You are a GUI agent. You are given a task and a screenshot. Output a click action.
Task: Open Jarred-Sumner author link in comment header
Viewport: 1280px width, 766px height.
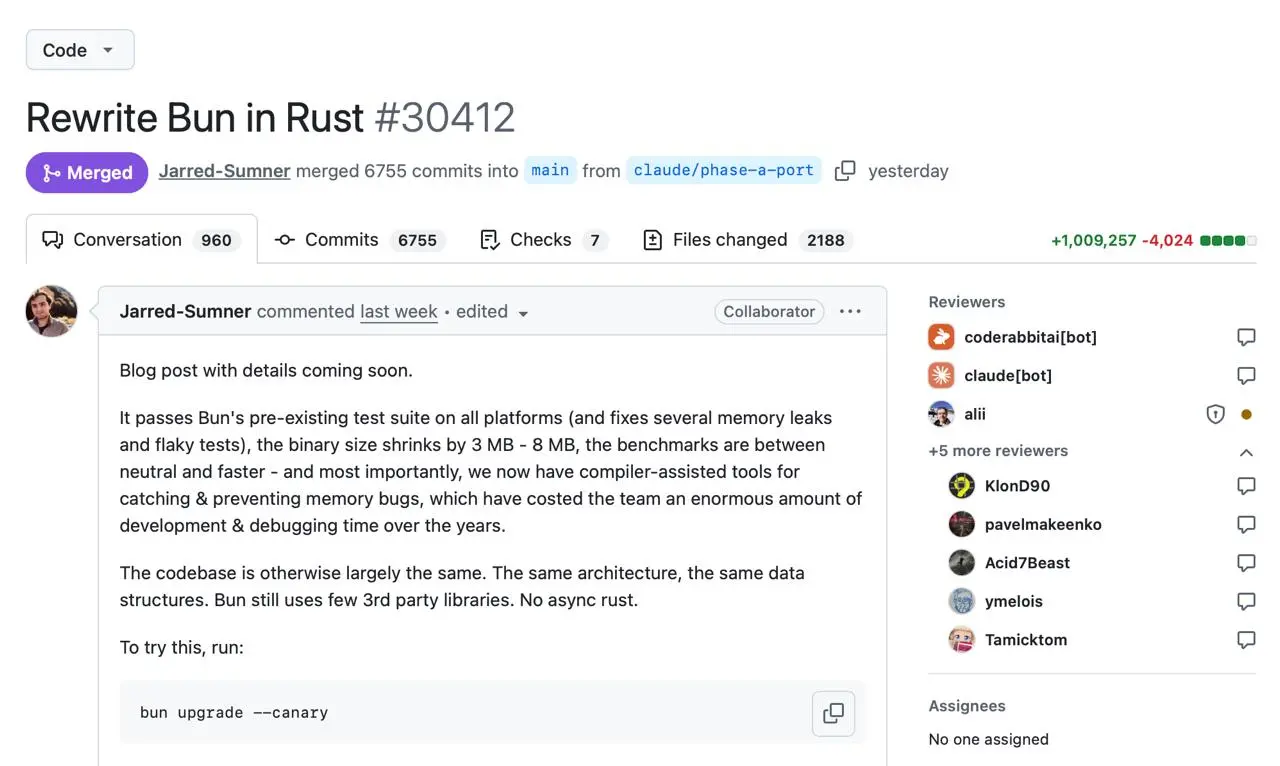pyautogui.click(x=185, y=311)
